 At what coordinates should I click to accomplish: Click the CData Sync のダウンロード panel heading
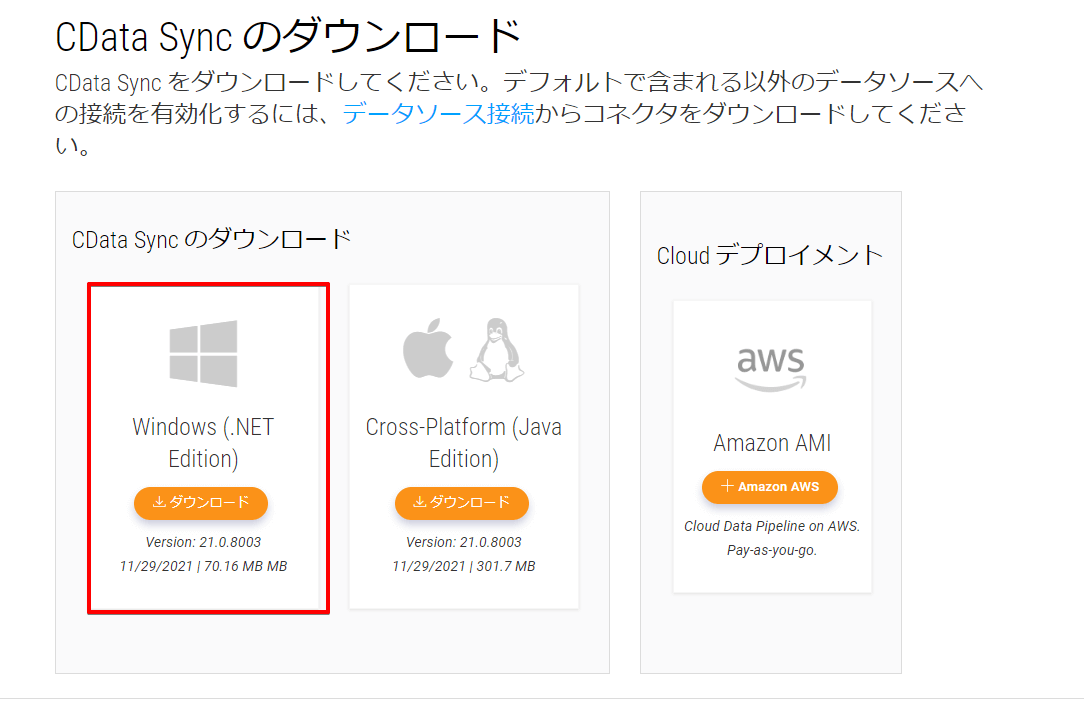(x=212, y=239)
